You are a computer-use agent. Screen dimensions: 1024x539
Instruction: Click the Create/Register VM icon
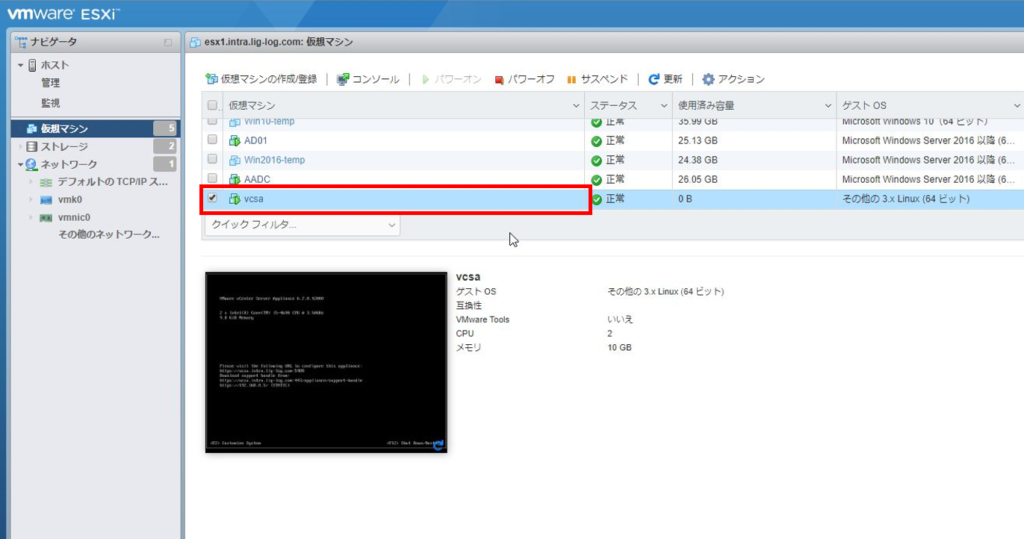tap(212, 79)
